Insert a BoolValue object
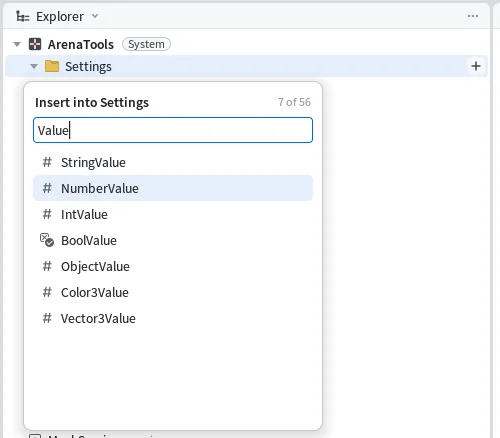 (x=173, y=240)
